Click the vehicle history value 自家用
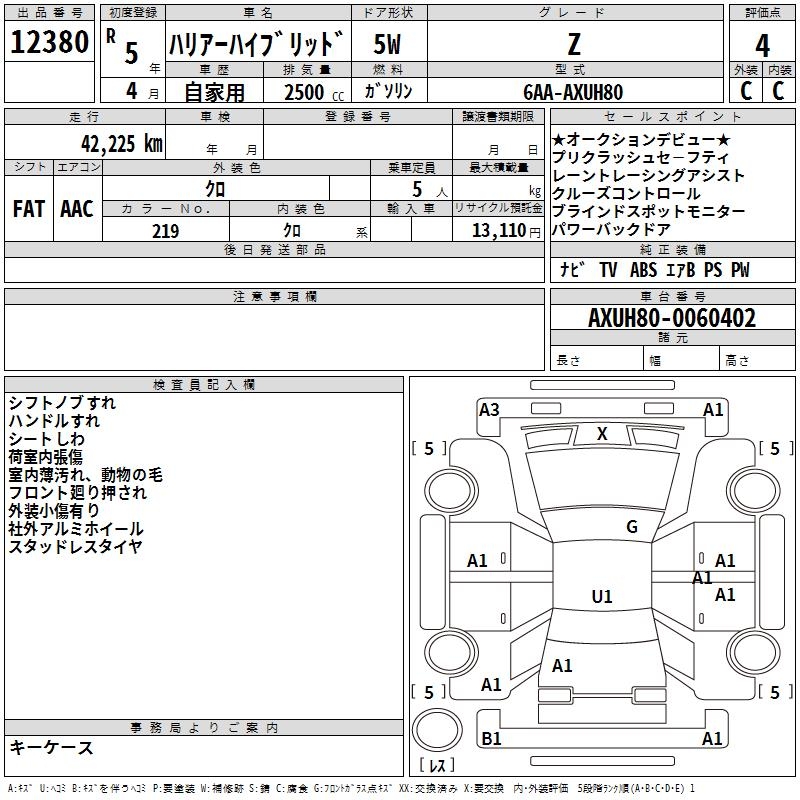 [214, 92]
